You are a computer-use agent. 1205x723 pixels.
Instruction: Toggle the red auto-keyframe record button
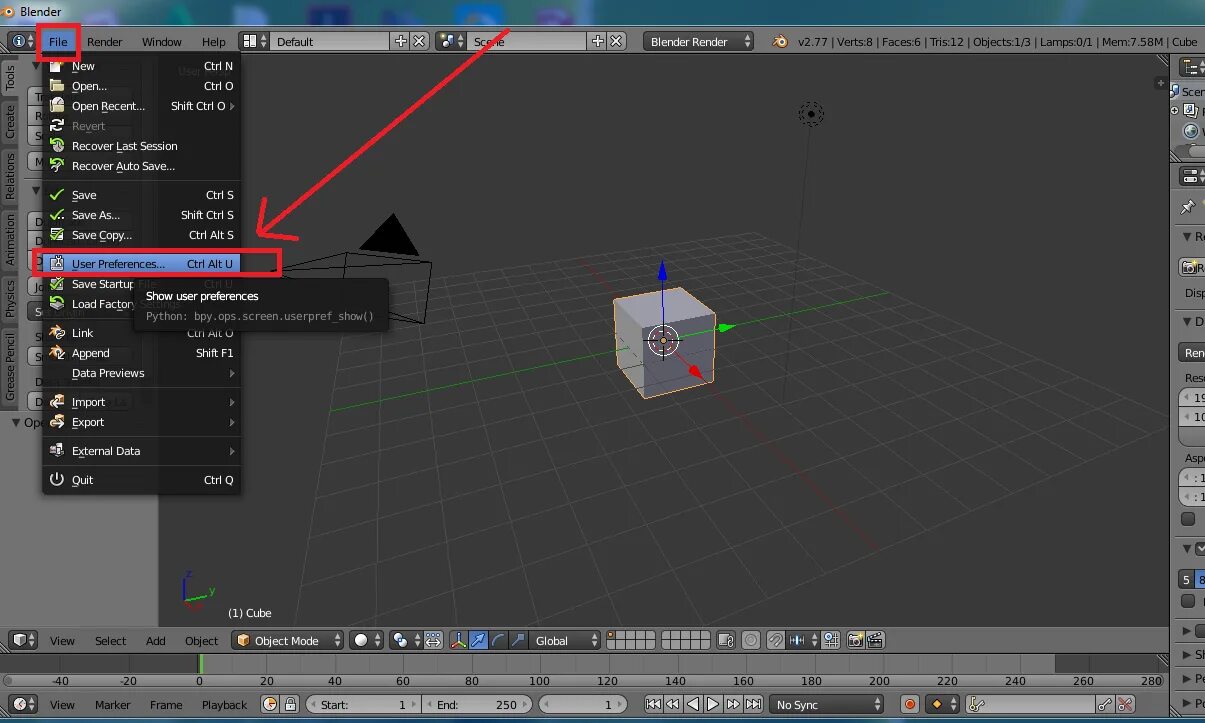coord(910,705)
